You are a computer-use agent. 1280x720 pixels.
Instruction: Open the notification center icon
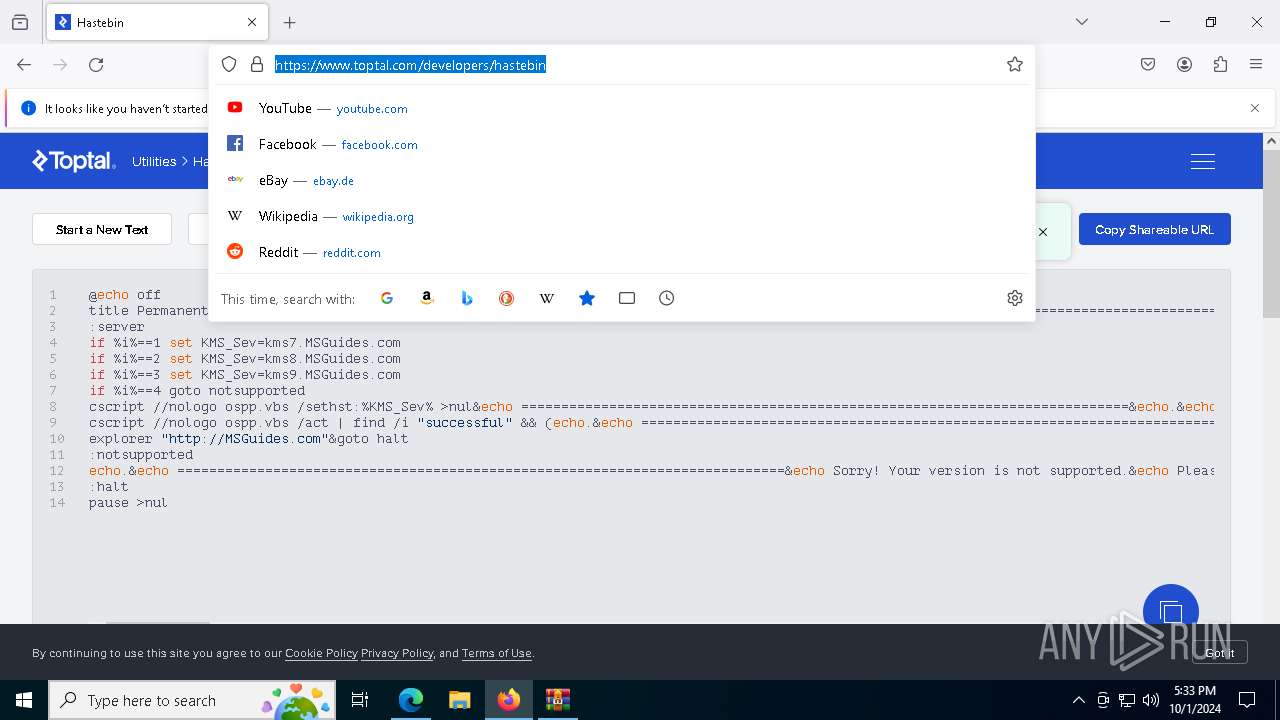(1247, 700)
